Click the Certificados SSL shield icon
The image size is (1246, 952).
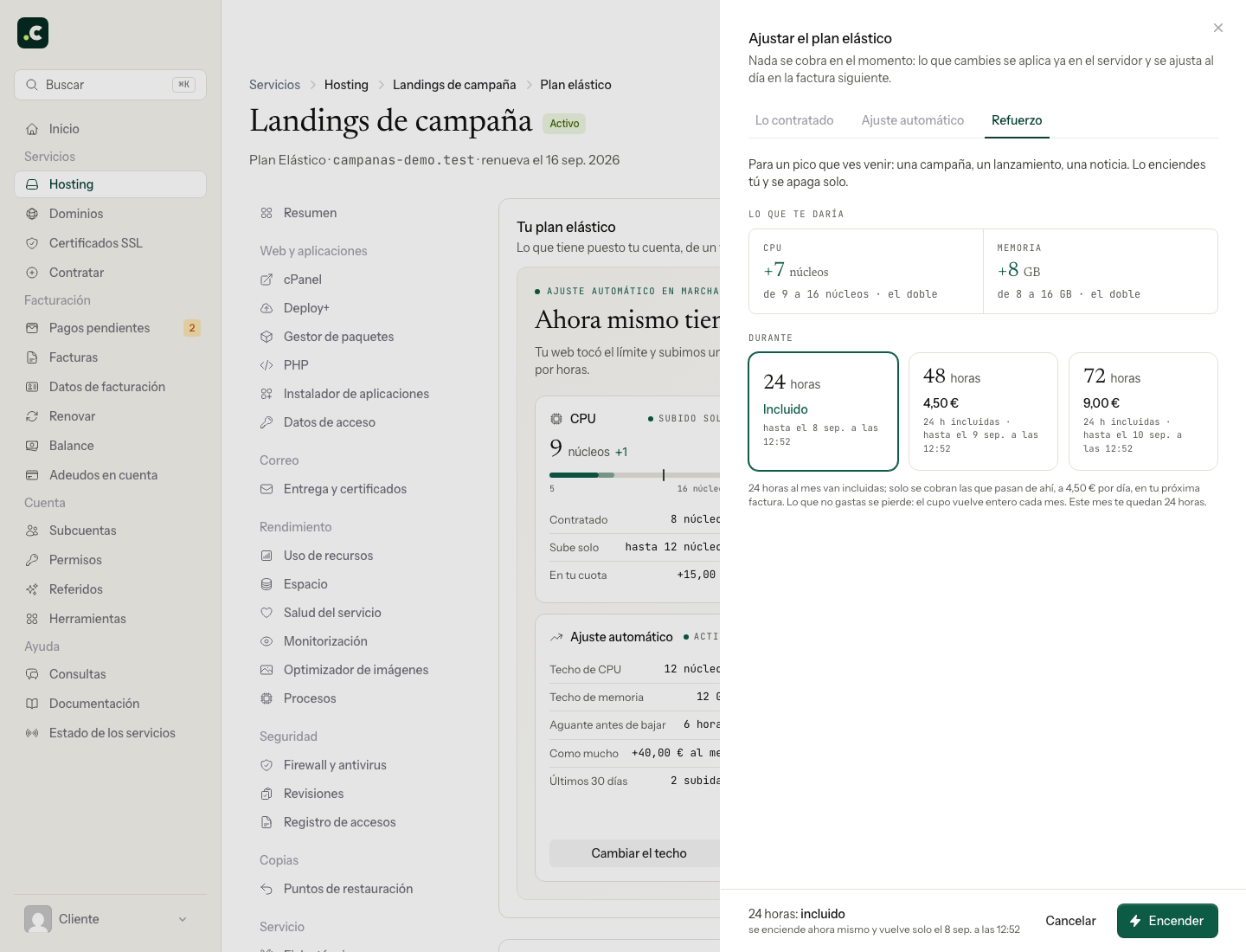tap(32, 243)
